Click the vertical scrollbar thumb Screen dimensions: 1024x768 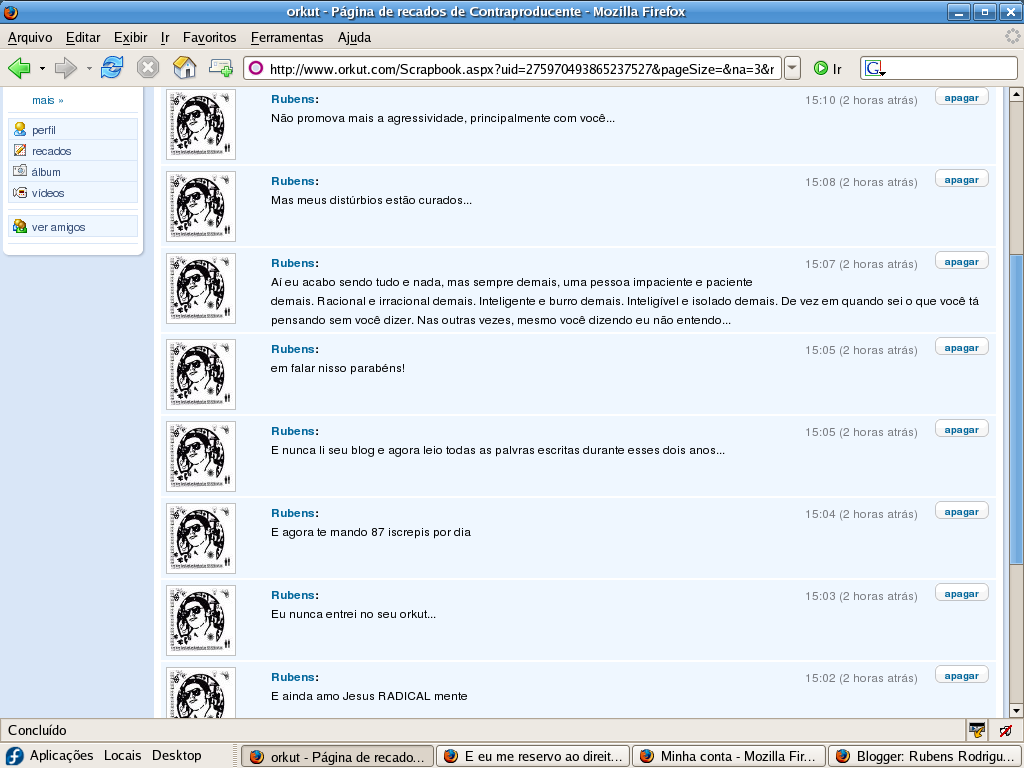pyautogui.click(x=1016, y=409)
